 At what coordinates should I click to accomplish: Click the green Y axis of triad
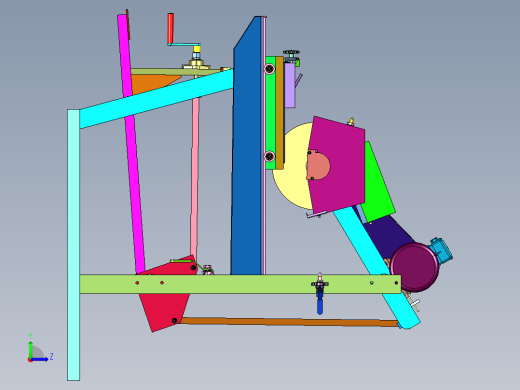tap(30, 349)
